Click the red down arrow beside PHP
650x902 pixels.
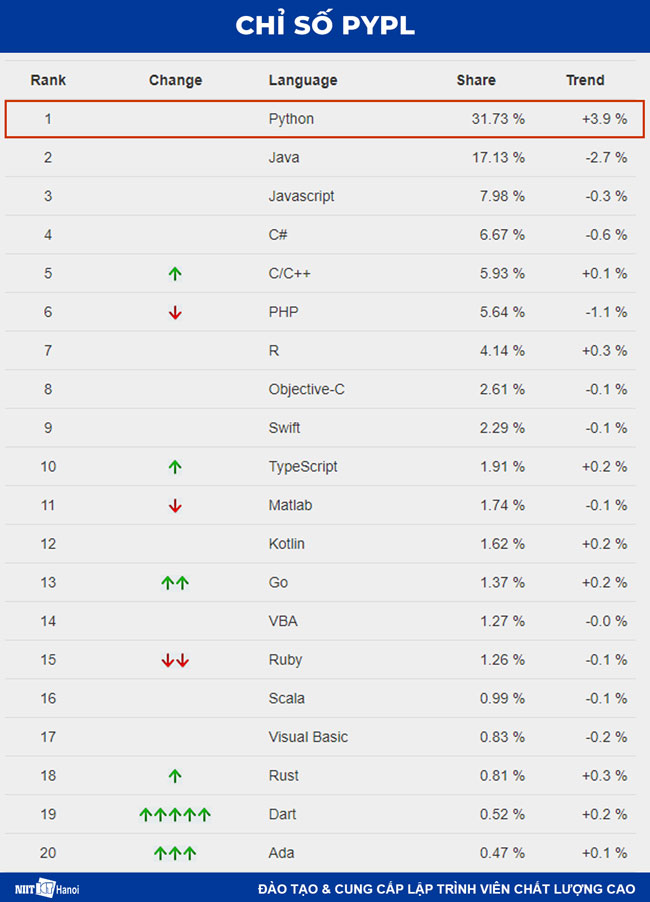point(175,312)
